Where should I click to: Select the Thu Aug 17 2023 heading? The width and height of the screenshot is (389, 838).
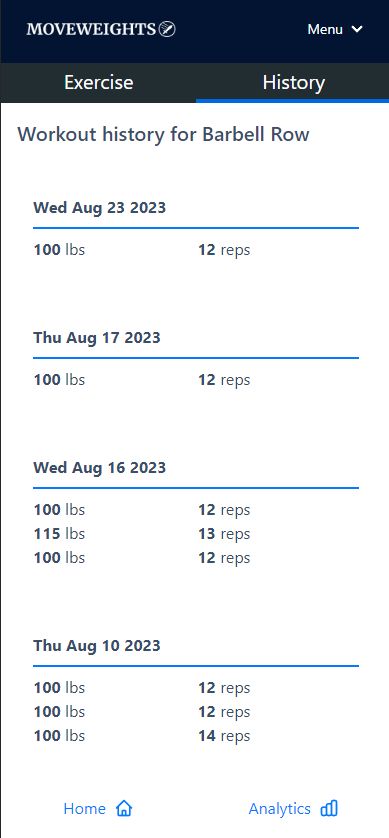97,338
